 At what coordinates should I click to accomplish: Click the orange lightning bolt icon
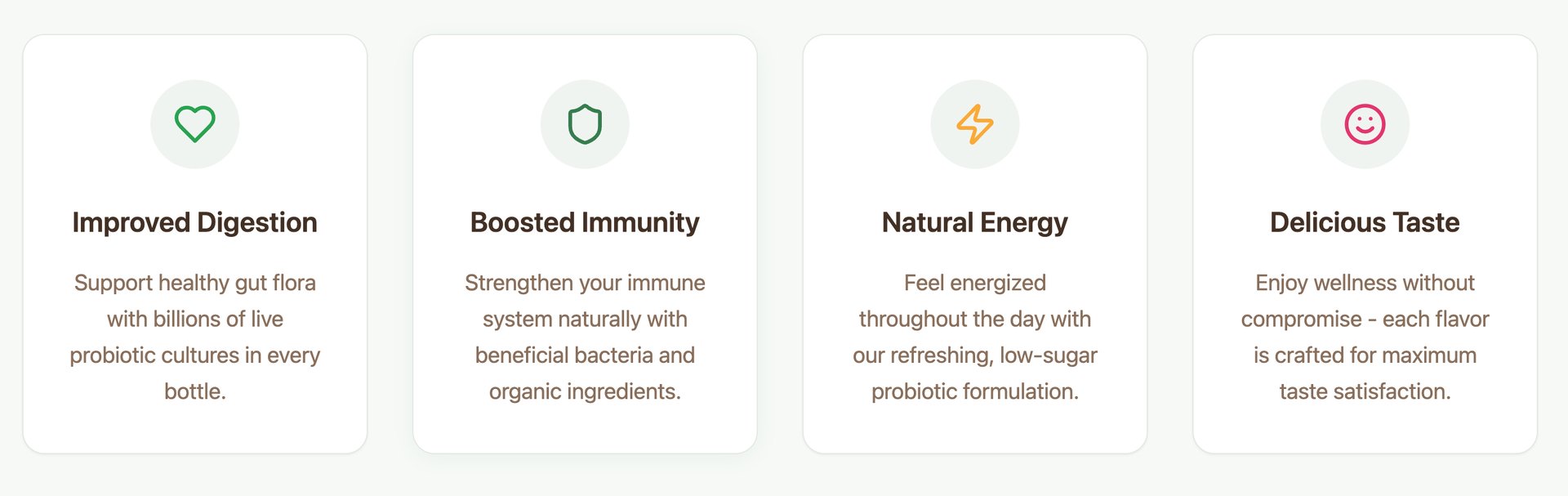pyautogui.click(x=975, y=124)
